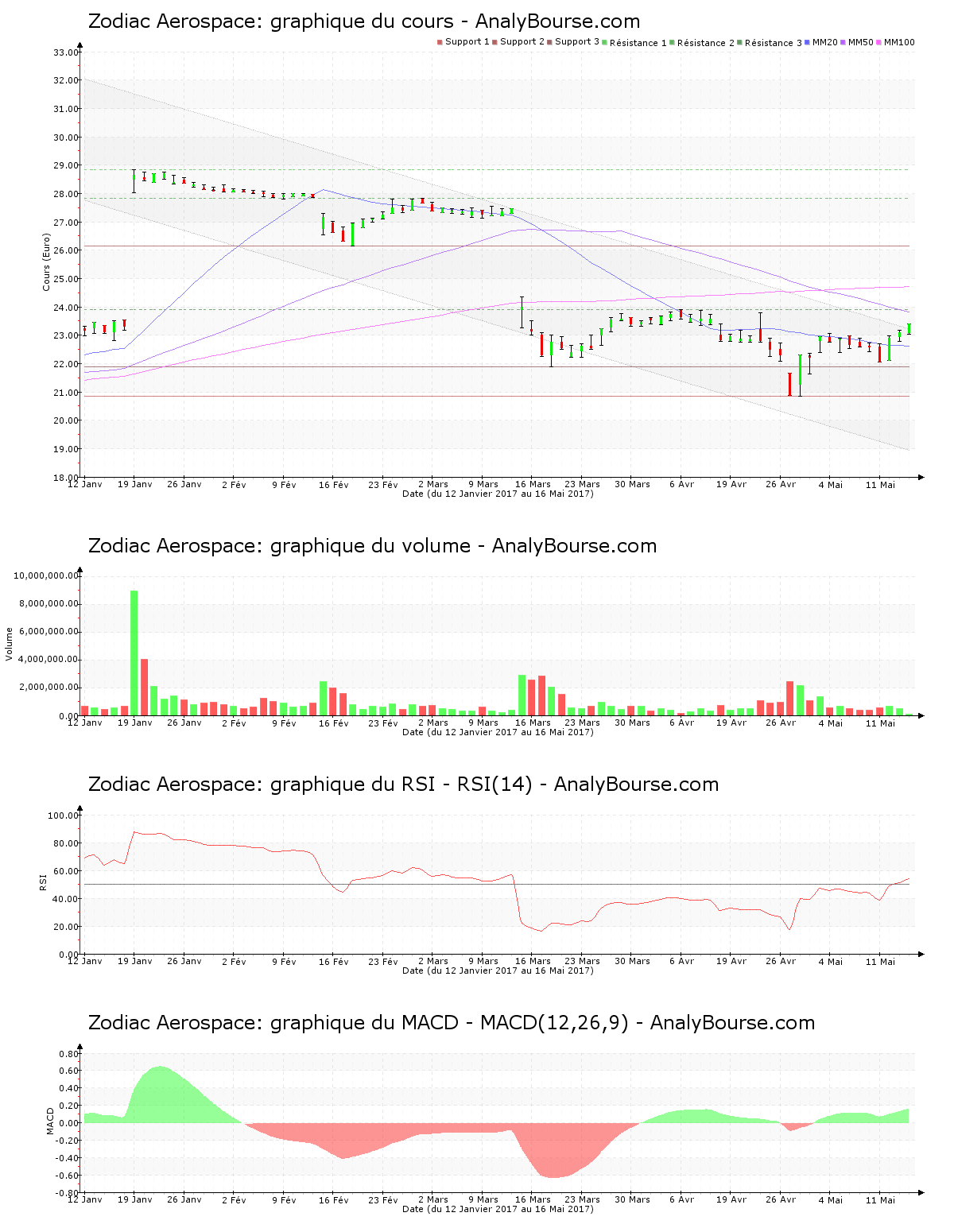Image resolution: width=954 pixels, height=1232 pixels.
Task: Click the 'RSI' vertical axis label
Action: (x=43, y=881)
